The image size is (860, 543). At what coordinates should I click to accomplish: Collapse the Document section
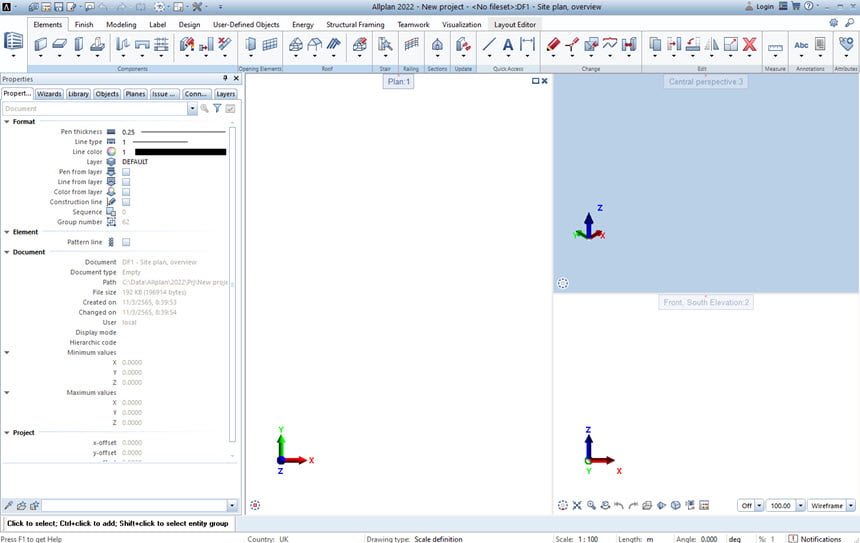(7, 252)
